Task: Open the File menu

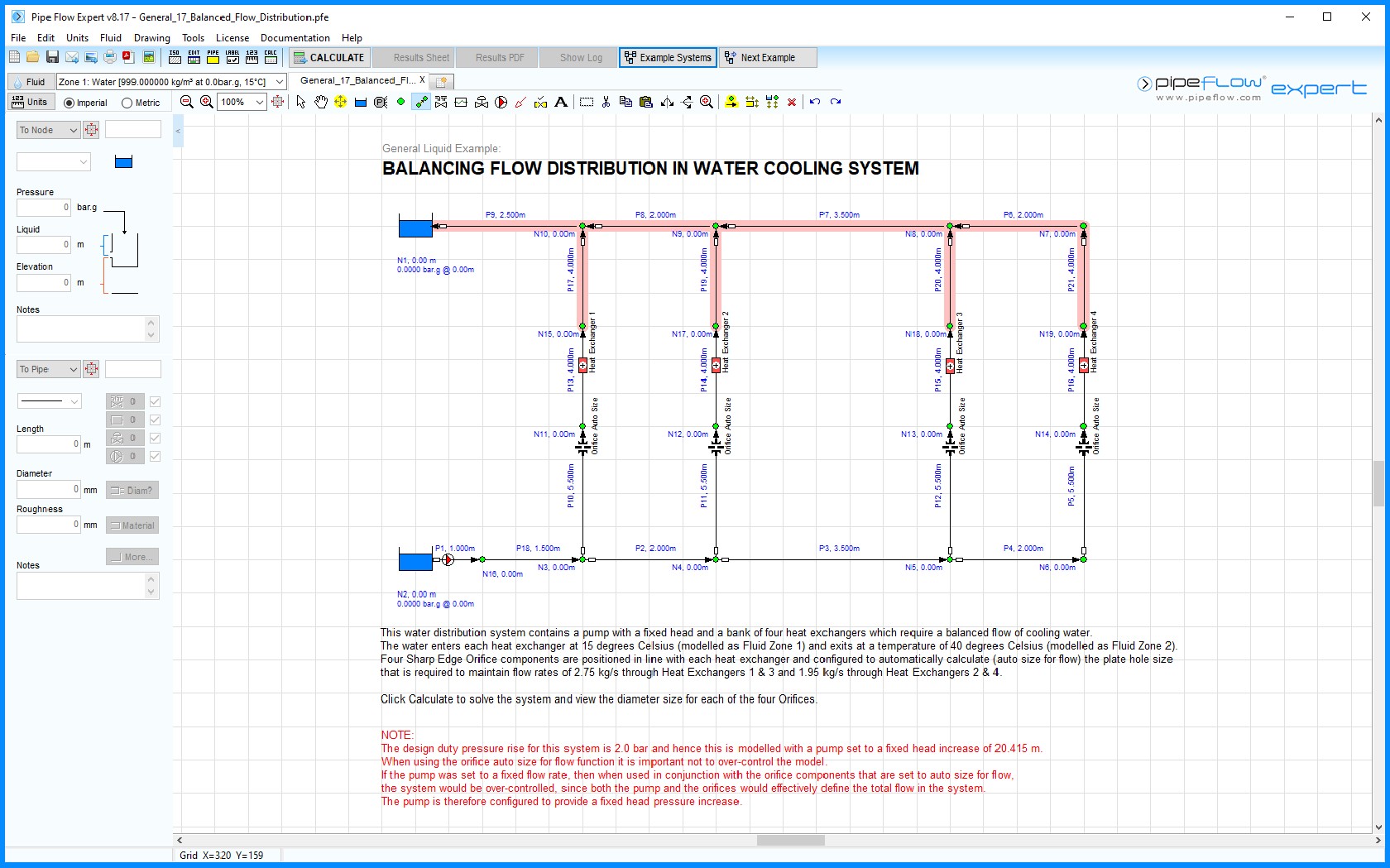Action: [x=18, y=38]
